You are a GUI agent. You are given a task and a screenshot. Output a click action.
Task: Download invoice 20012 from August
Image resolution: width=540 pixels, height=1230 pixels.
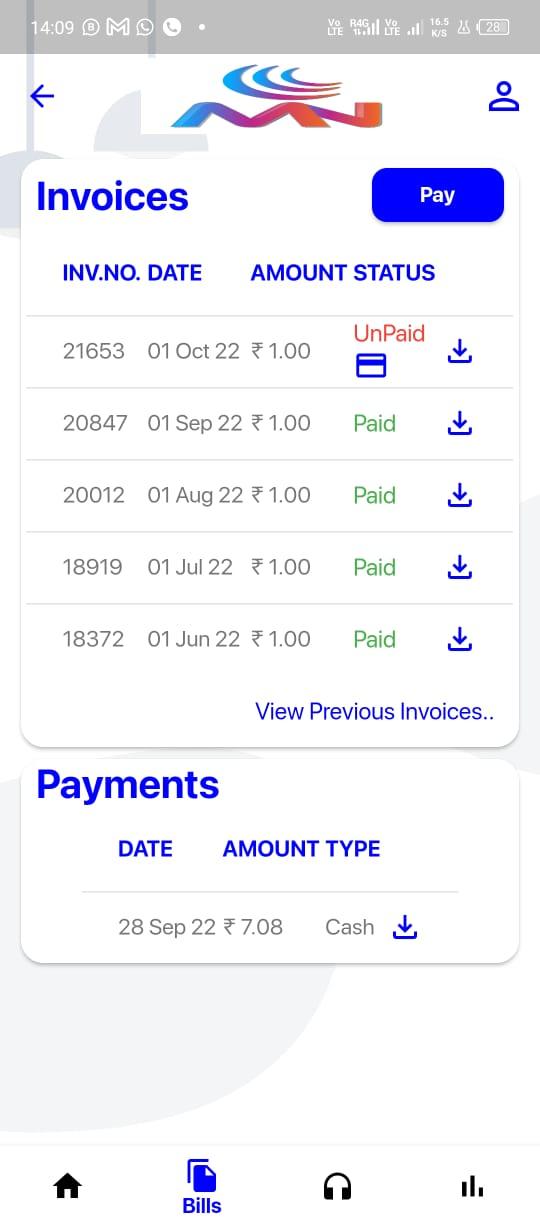click(x=459, y=495)
